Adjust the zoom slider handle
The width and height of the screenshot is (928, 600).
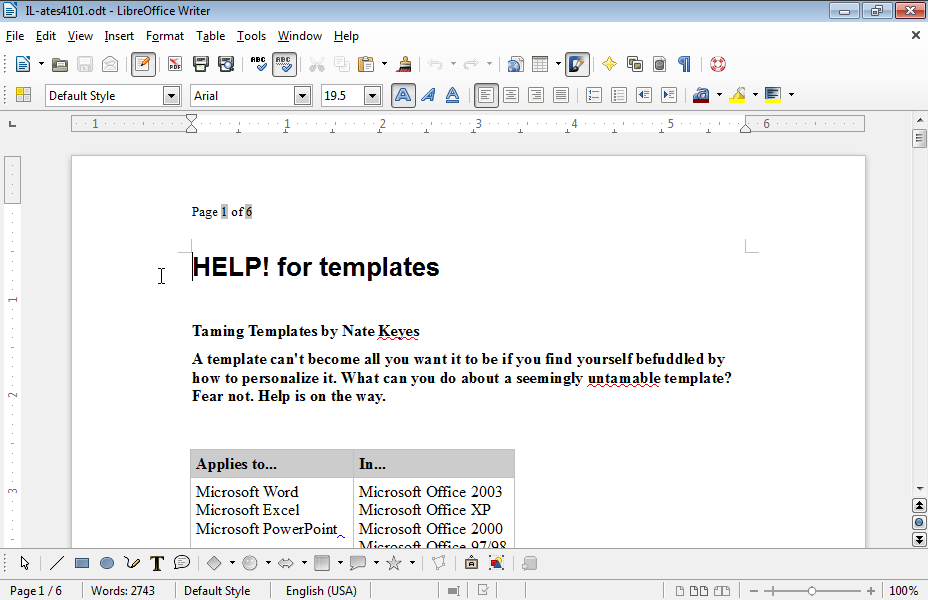pos(812,591)
